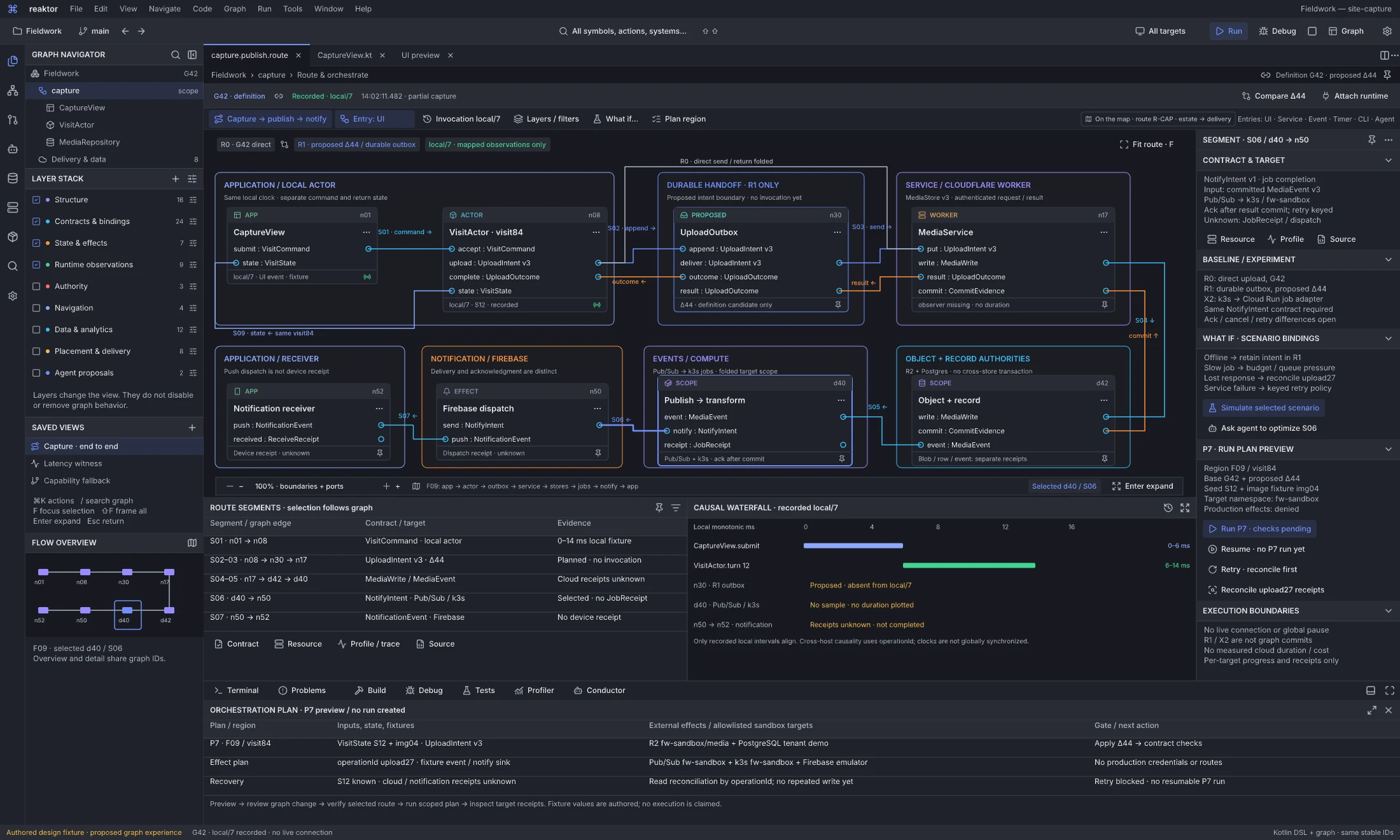Close the Orchestration Plan panel
Screen dimensions: 1400x840
pos(1389,710)
